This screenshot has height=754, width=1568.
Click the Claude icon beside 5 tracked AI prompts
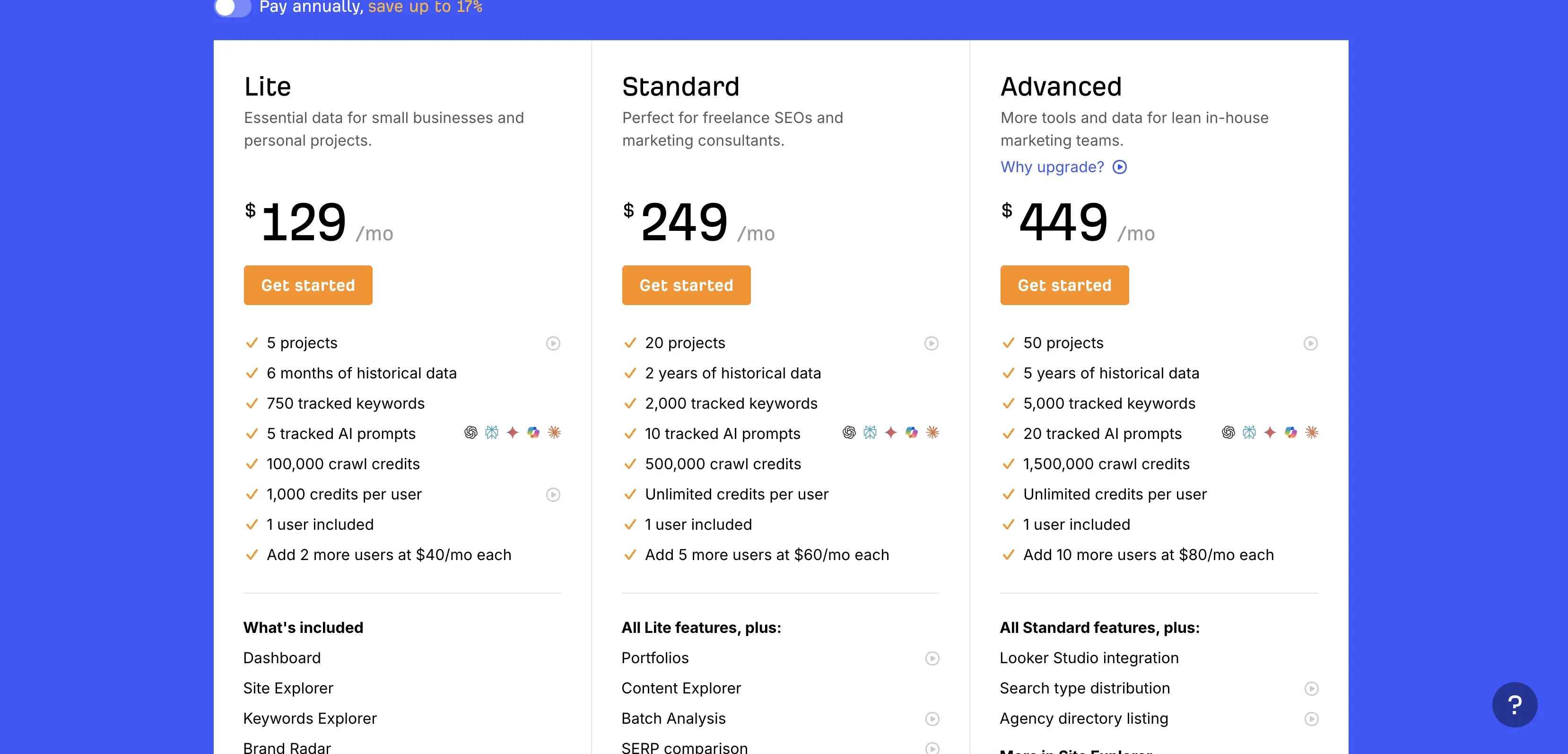click(x=554, y=432)
